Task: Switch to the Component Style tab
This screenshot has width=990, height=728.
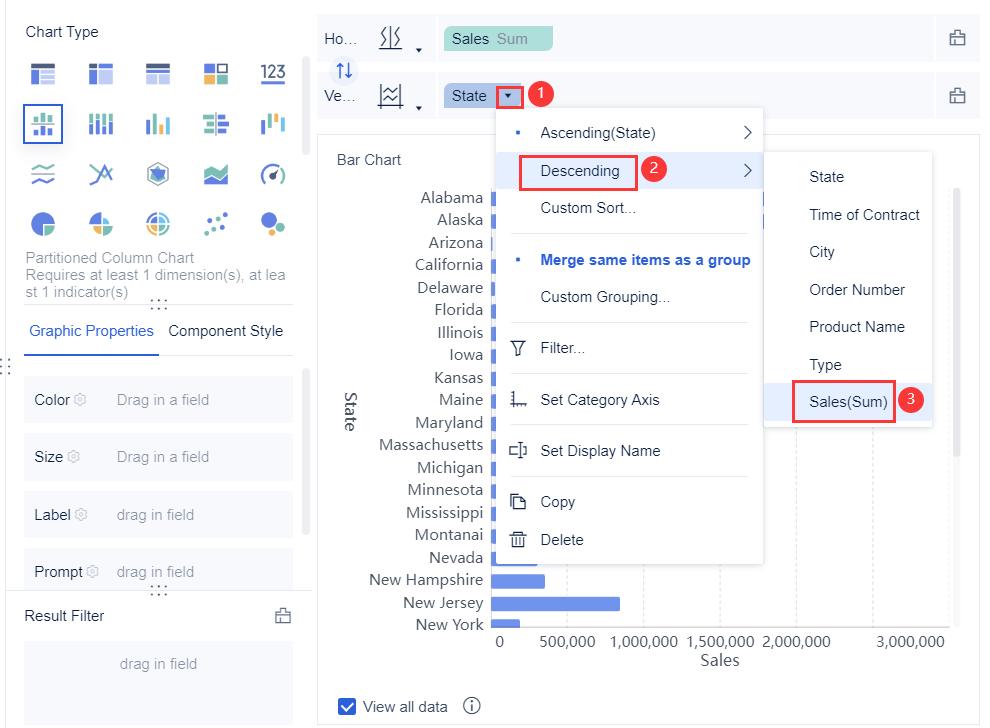Action: coord(225,330)
